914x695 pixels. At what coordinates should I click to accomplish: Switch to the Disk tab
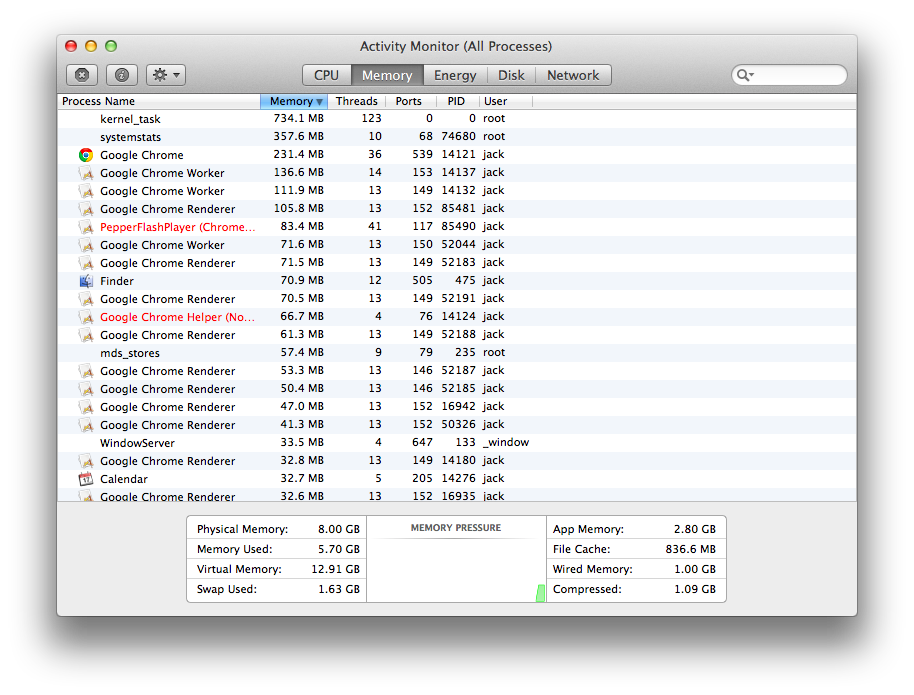coord(511,75)
